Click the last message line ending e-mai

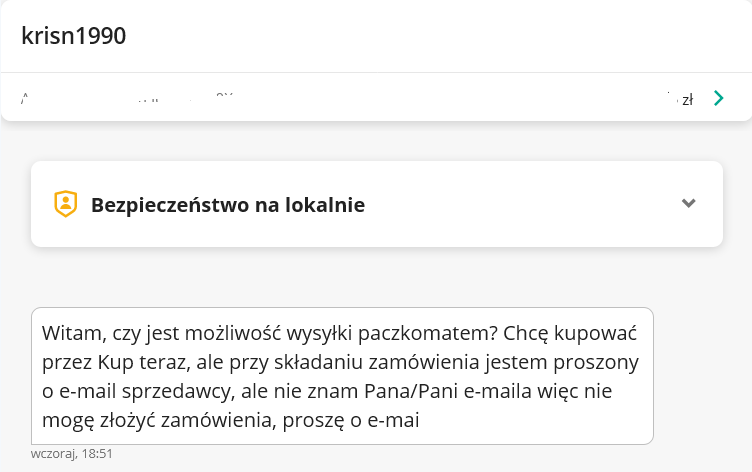(231, 420)
